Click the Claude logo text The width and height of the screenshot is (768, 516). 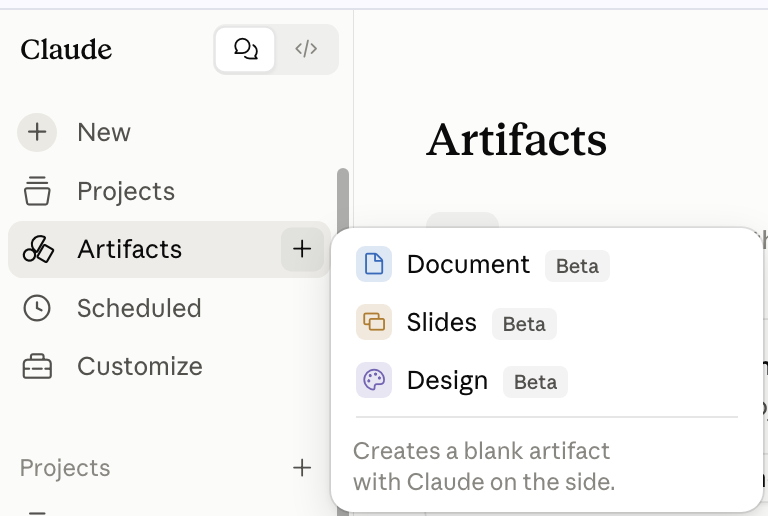click(x=66, y=49)
